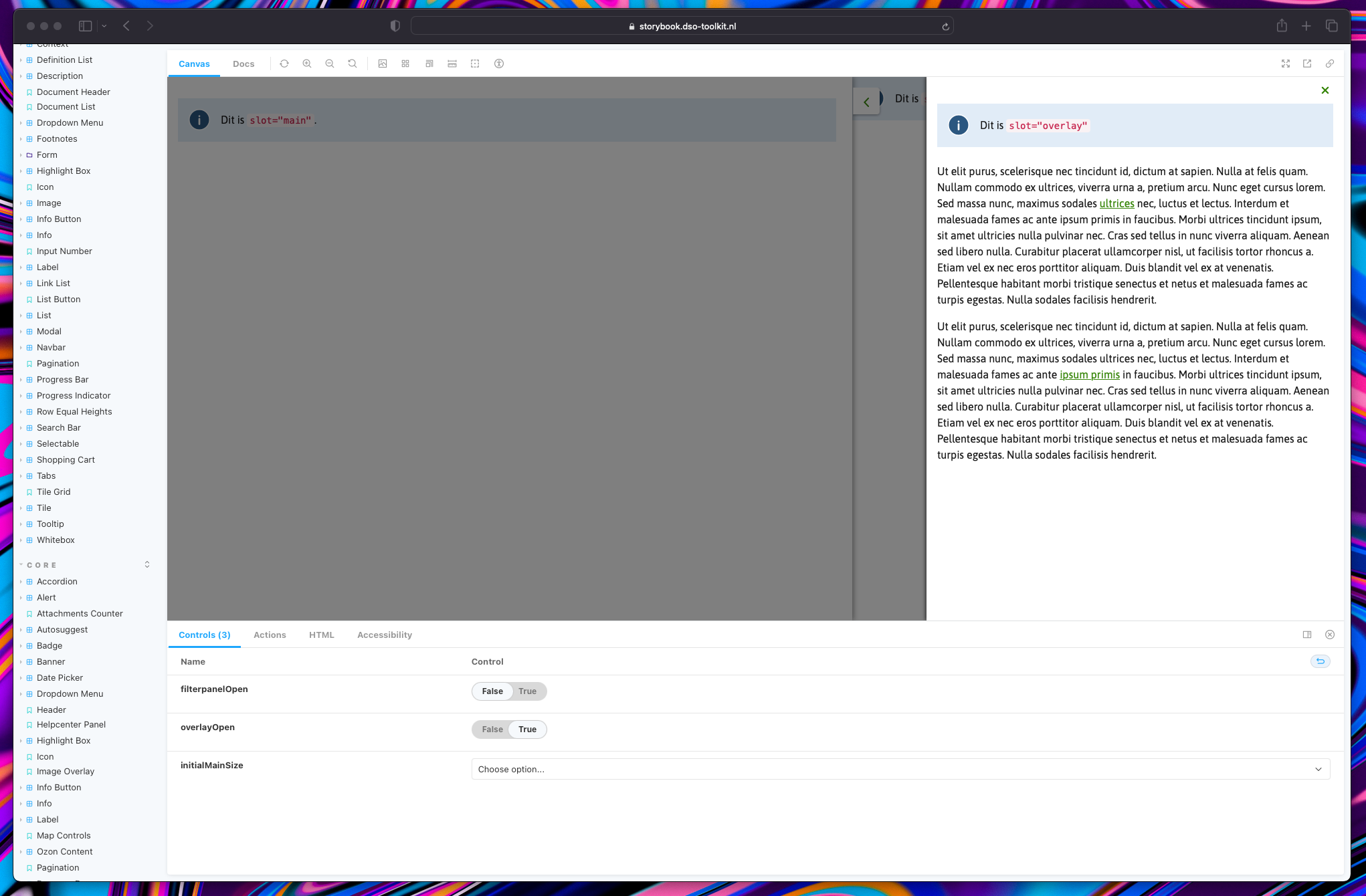Click the zoom out canvas icon
The width and height of the screenshot is (1366, 896).
tap(330, 64)
